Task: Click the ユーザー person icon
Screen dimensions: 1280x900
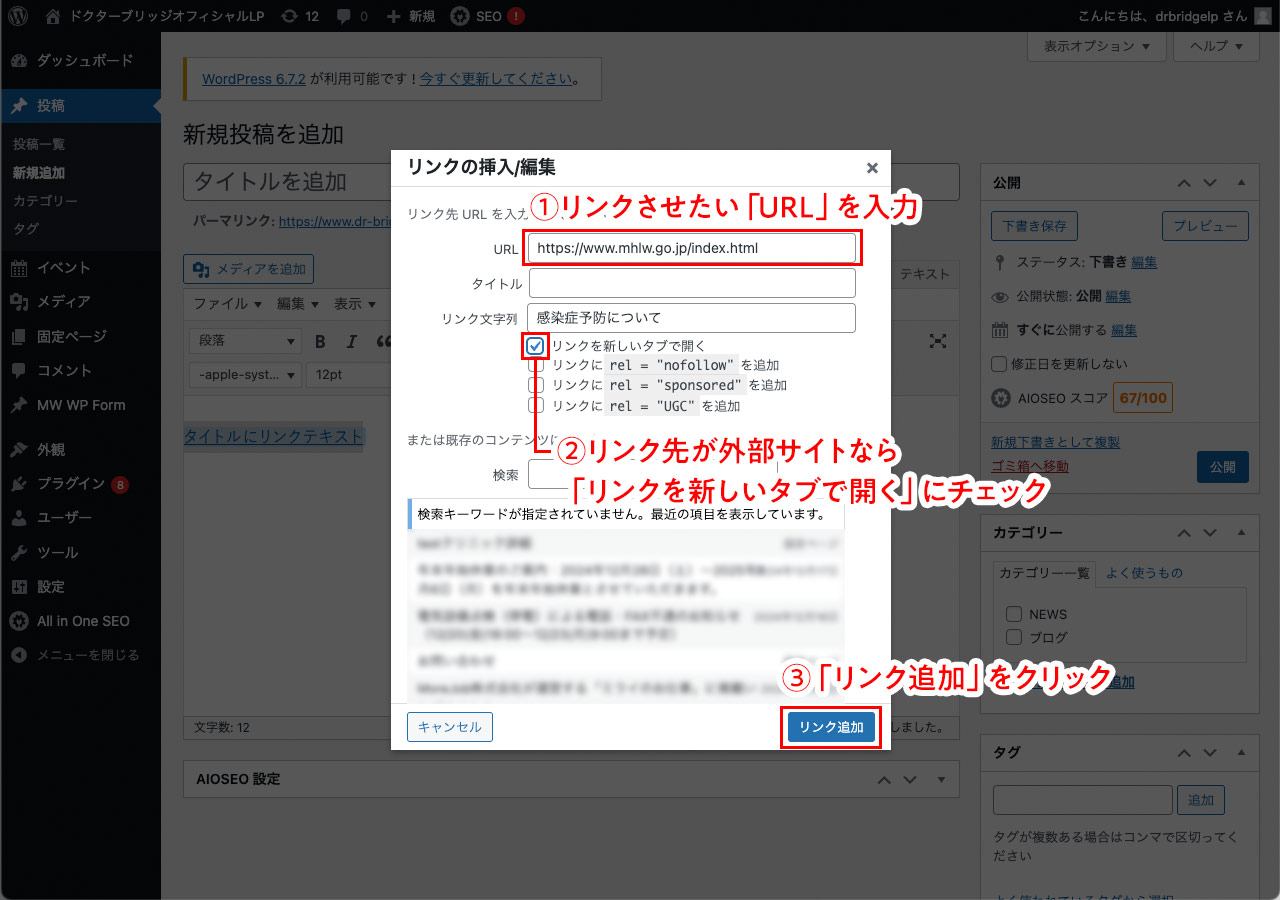Action: [x=19, y=518]
